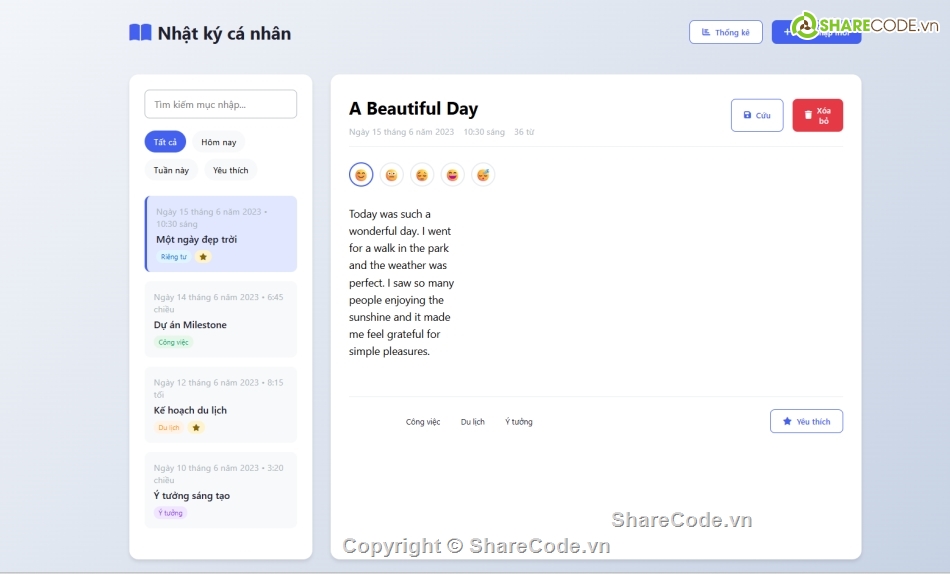Save the entry with the Cứu button
Image resolution: width=950 pixels, height=574 pixels.
click(x=757, y=115)
